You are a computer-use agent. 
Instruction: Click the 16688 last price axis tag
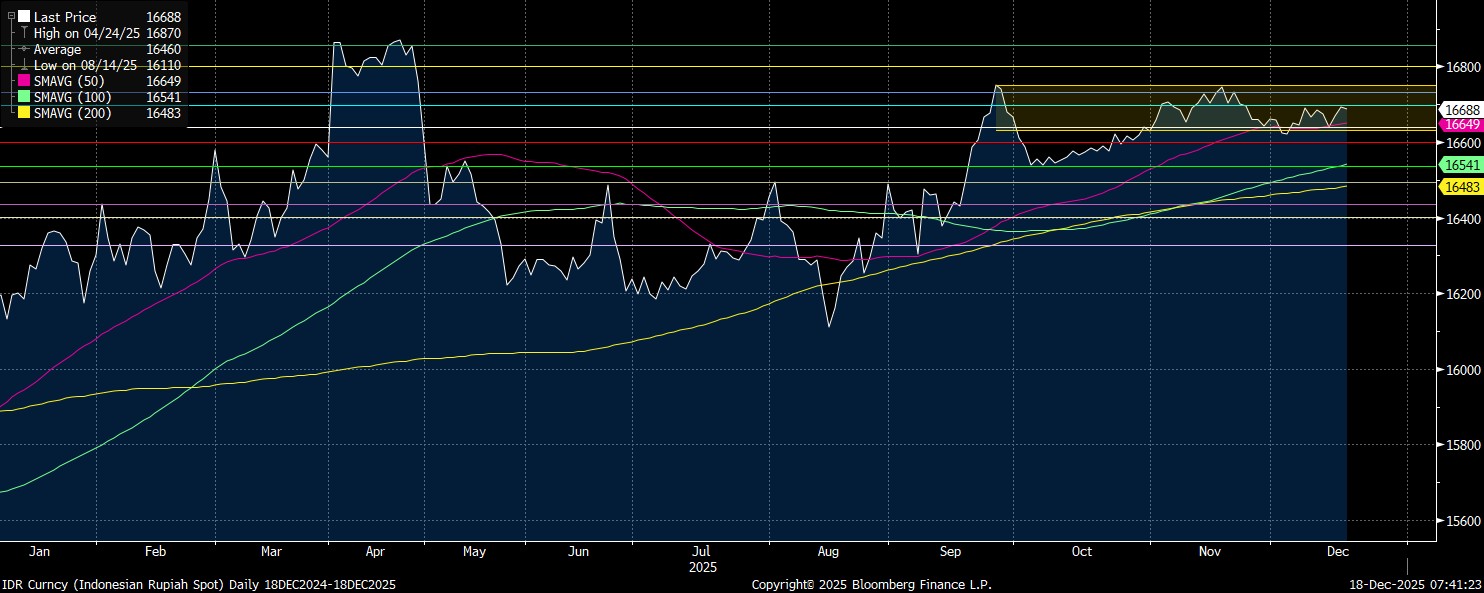[x=1460, y=109]
